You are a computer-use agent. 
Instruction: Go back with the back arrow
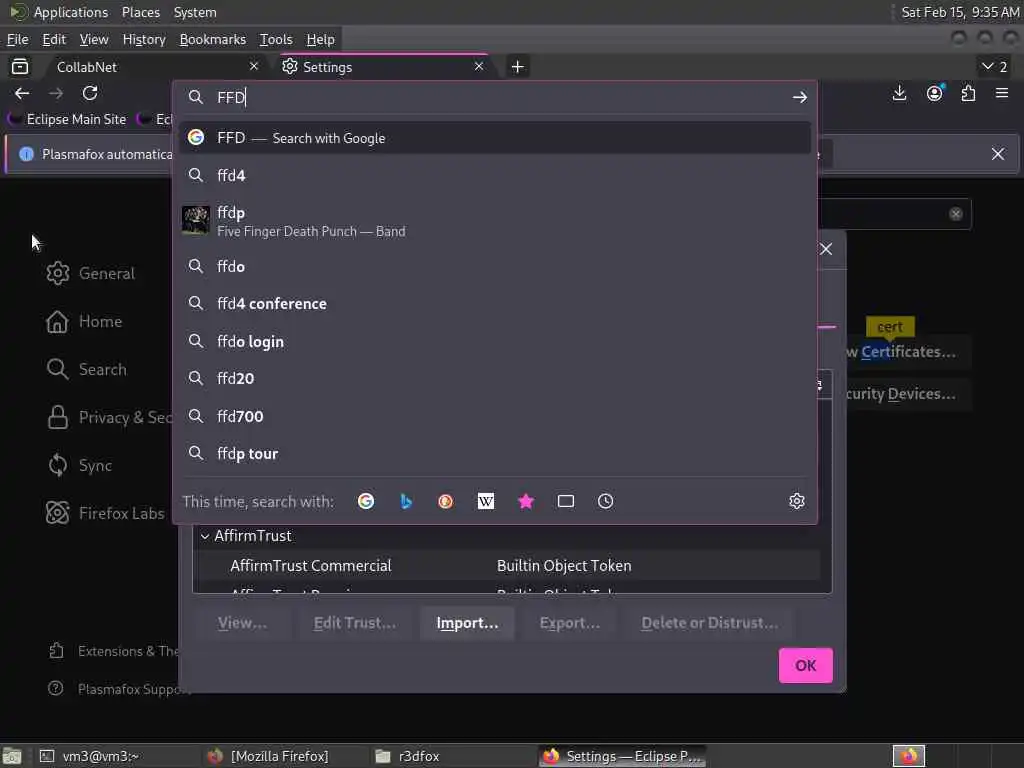tap(22, 93)
